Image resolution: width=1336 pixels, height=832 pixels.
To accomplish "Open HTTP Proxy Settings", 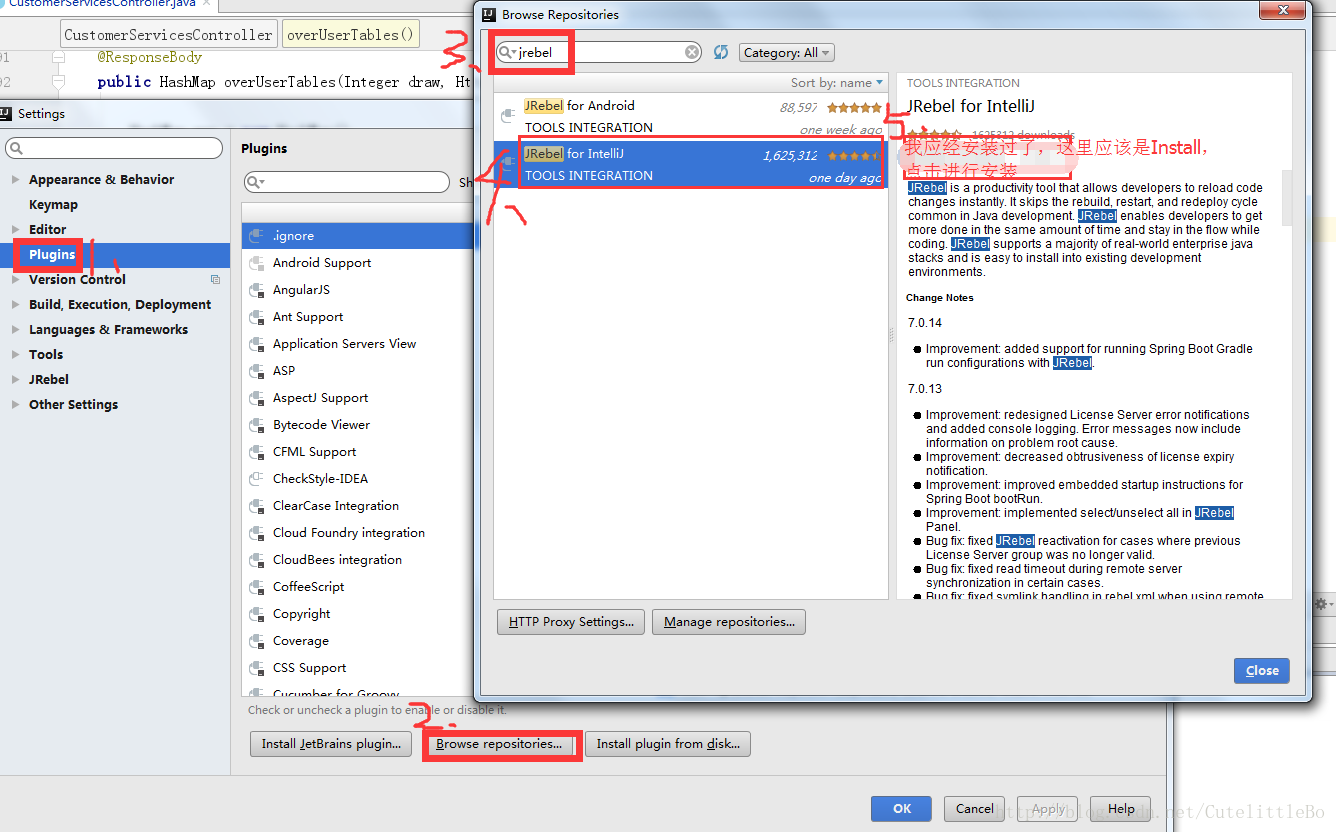I will pos(571,622).
